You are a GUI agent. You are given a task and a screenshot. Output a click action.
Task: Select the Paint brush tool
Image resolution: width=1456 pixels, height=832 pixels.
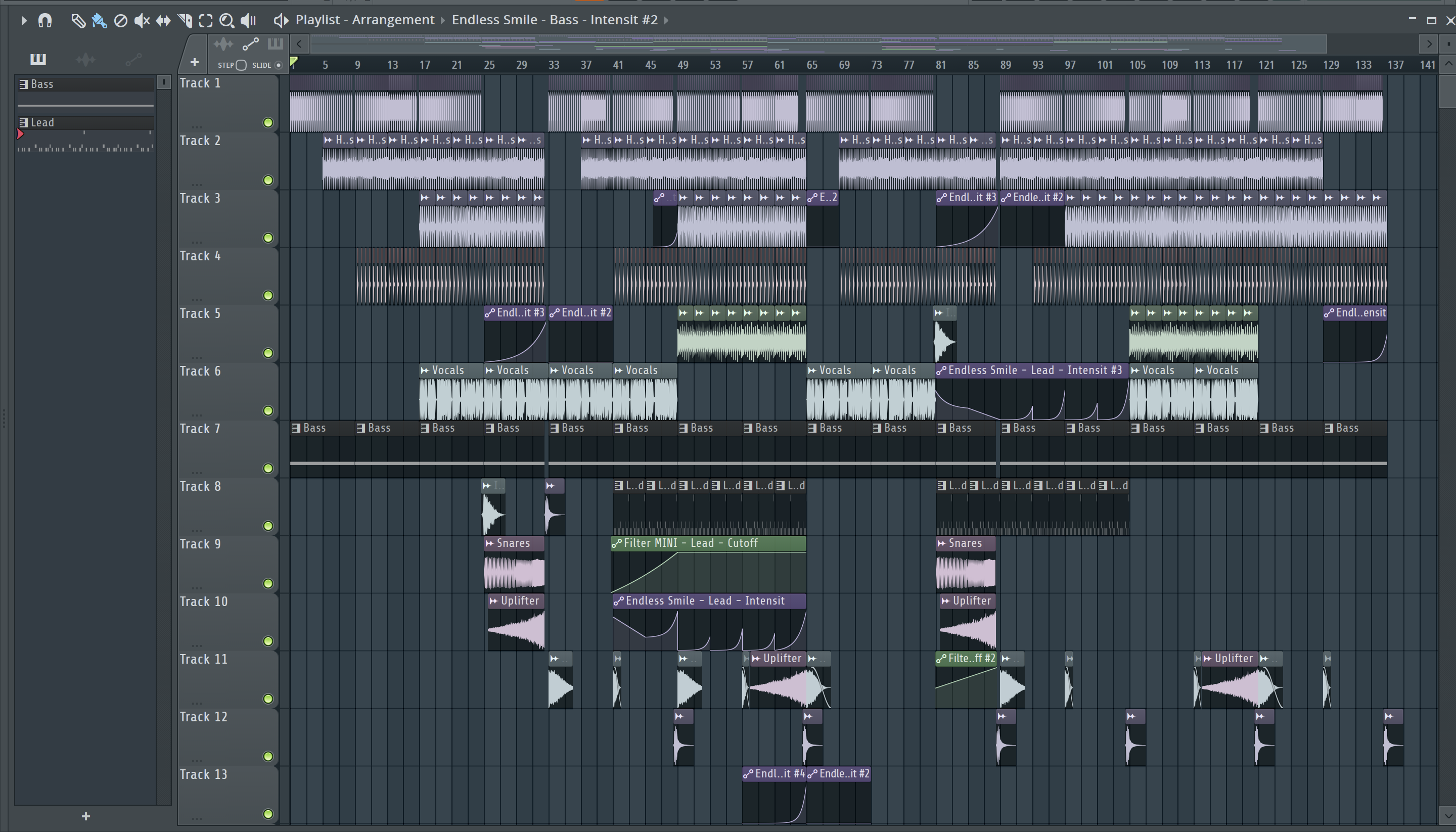[x=99, y=21]
